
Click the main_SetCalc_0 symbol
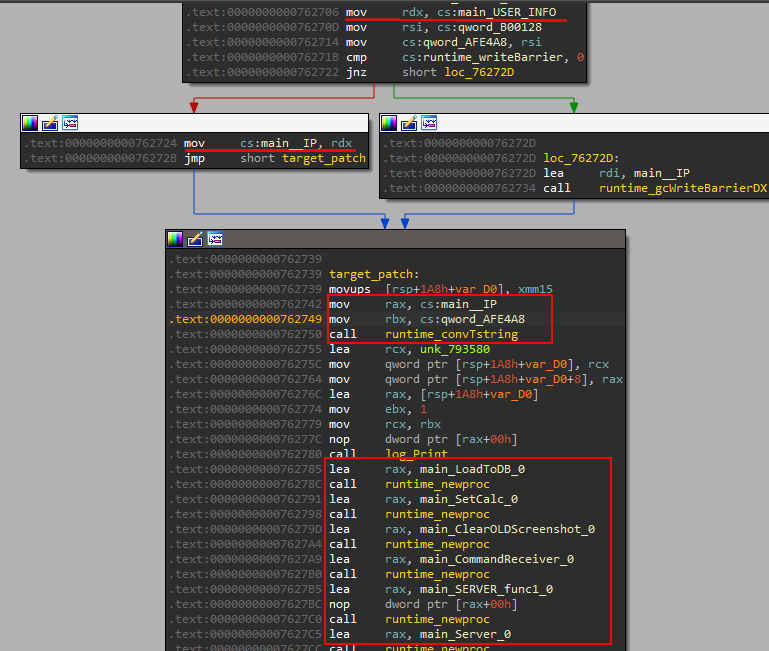(469, 499)
